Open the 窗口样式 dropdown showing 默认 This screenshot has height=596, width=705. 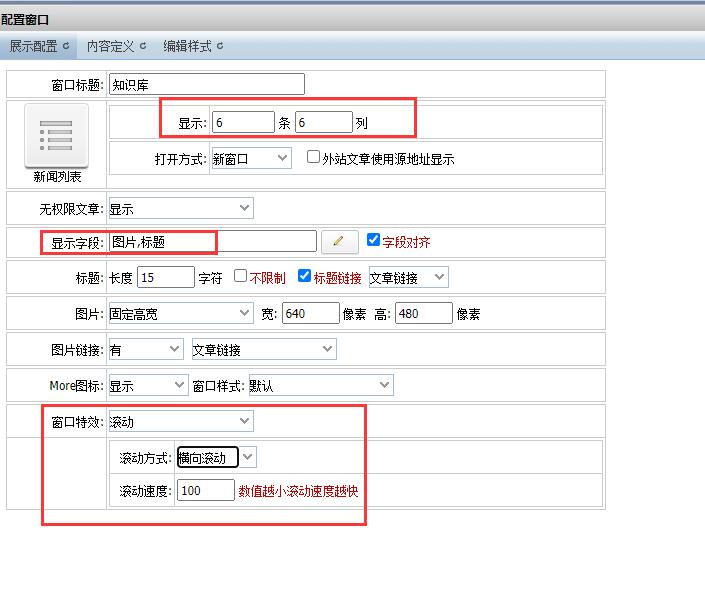tap(320, 385)
